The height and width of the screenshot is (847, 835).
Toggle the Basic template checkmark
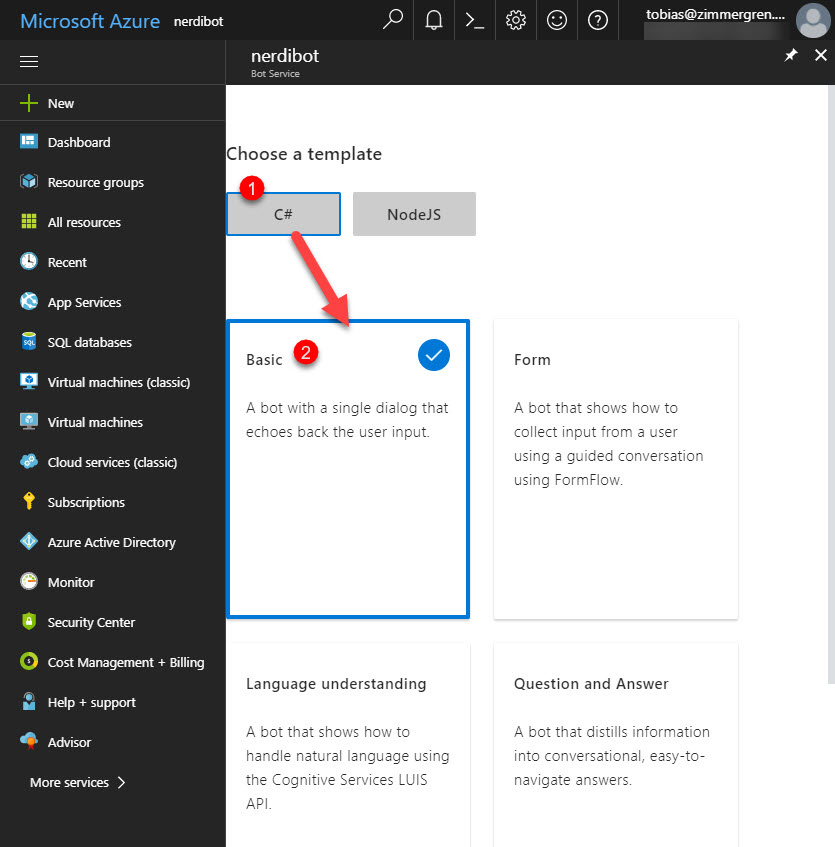434,355
